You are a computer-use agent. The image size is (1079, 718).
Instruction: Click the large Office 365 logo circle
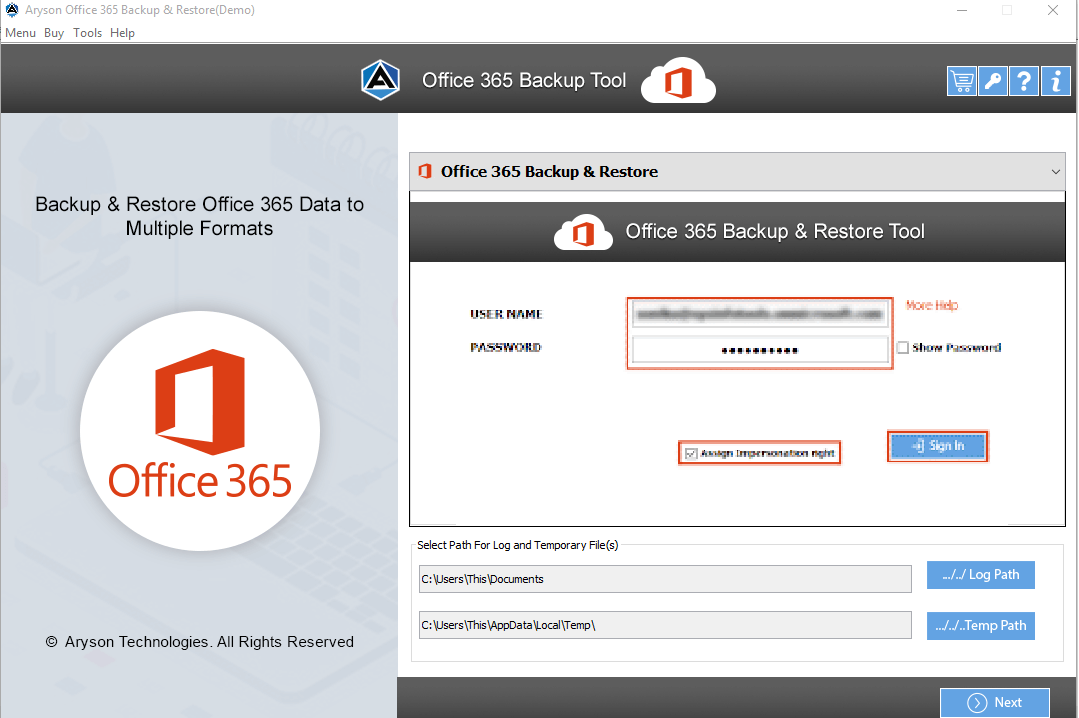tap(200, 431)
